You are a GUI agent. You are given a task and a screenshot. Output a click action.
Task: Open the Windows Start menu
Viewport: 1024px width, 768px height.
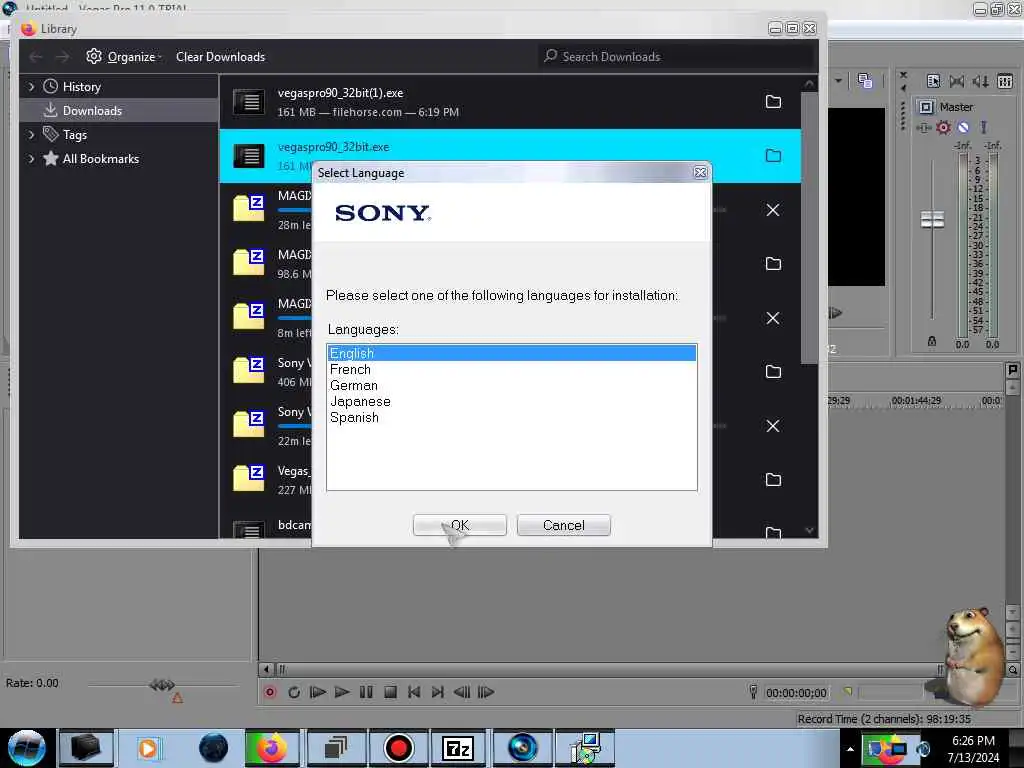coord(27,748)
